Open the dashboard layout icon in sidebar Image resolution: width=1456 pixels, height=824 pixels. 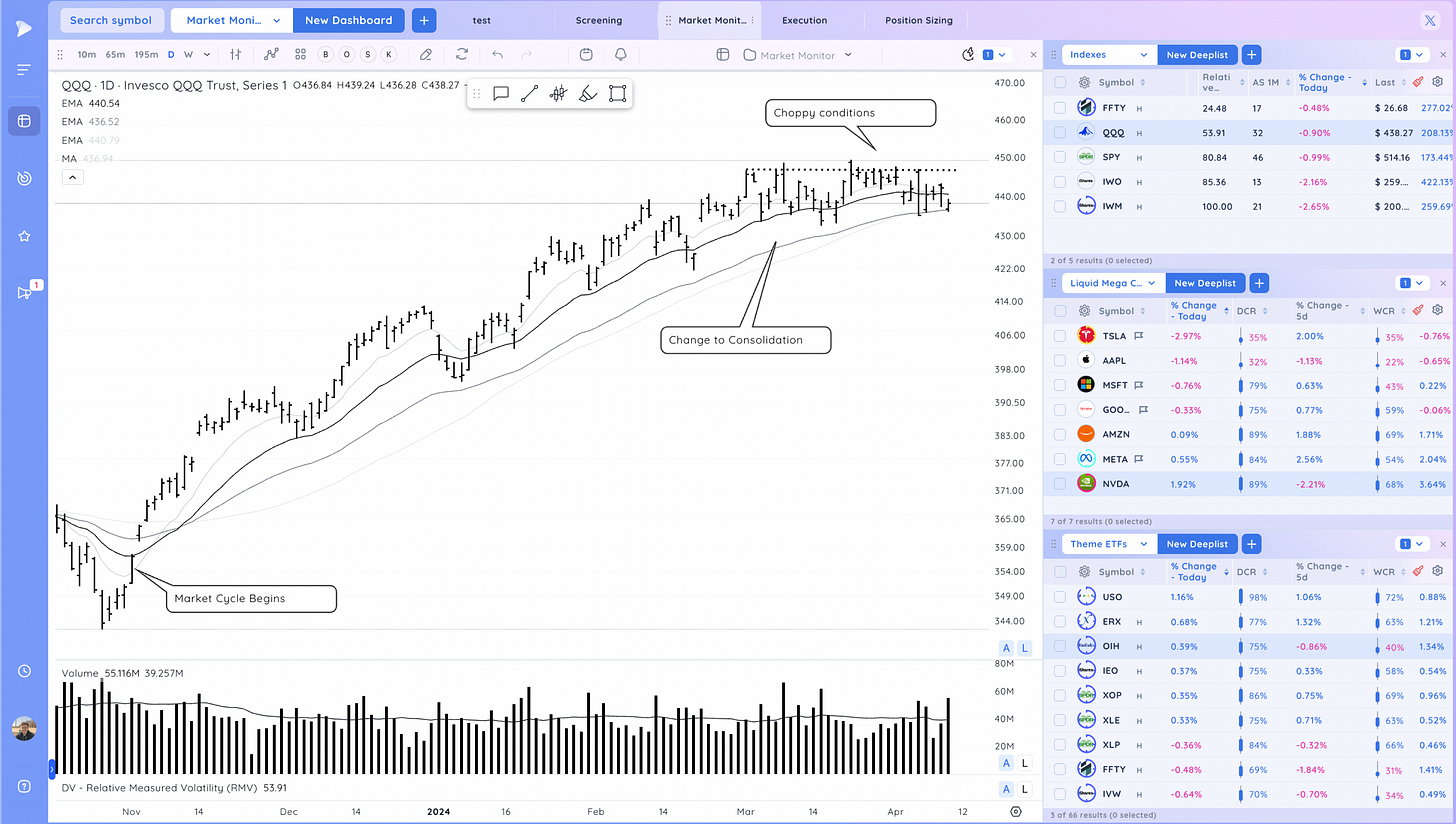tap(24, 121)
